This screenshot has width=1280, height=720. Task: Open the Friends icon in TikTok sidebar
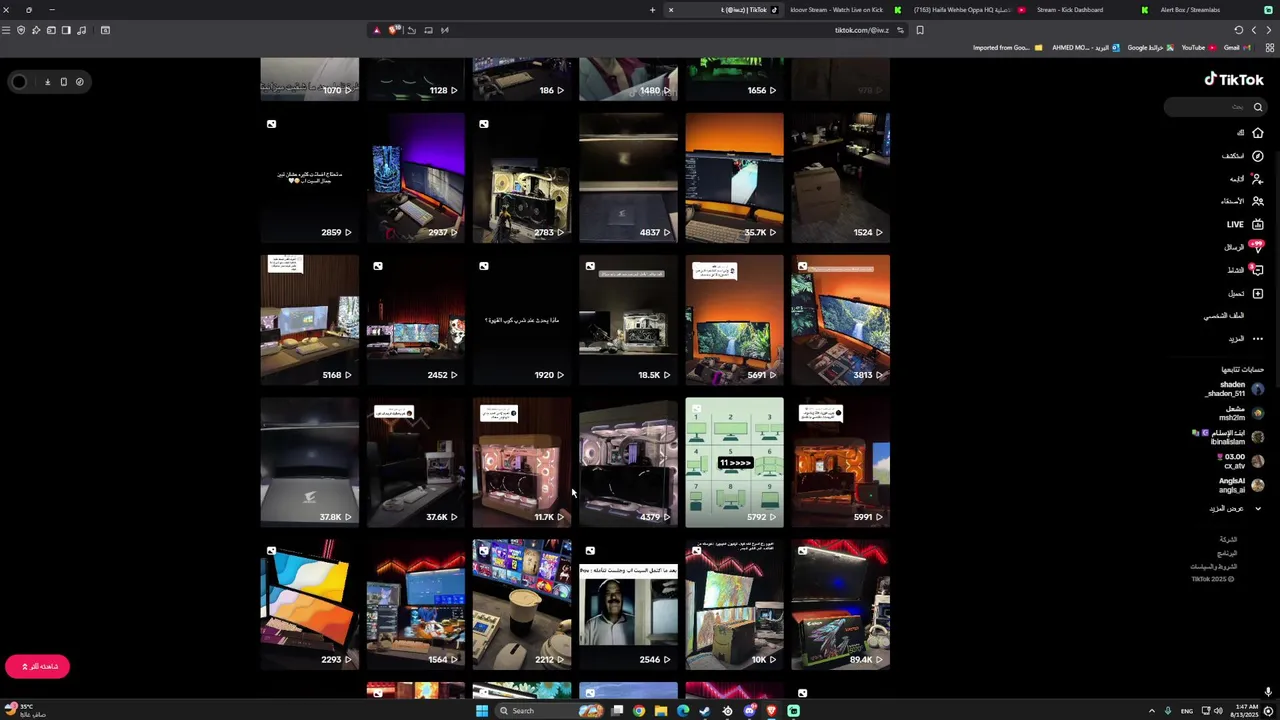tap(1258, 201)
